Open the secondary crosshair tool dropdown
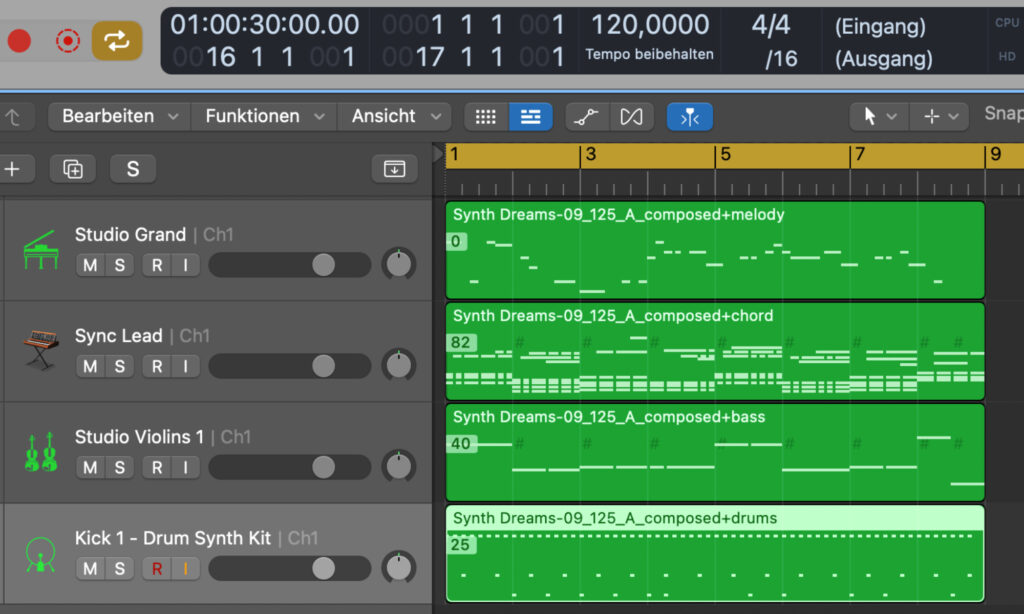Viewport: 1024px width, 614px height. coord(940,117)
